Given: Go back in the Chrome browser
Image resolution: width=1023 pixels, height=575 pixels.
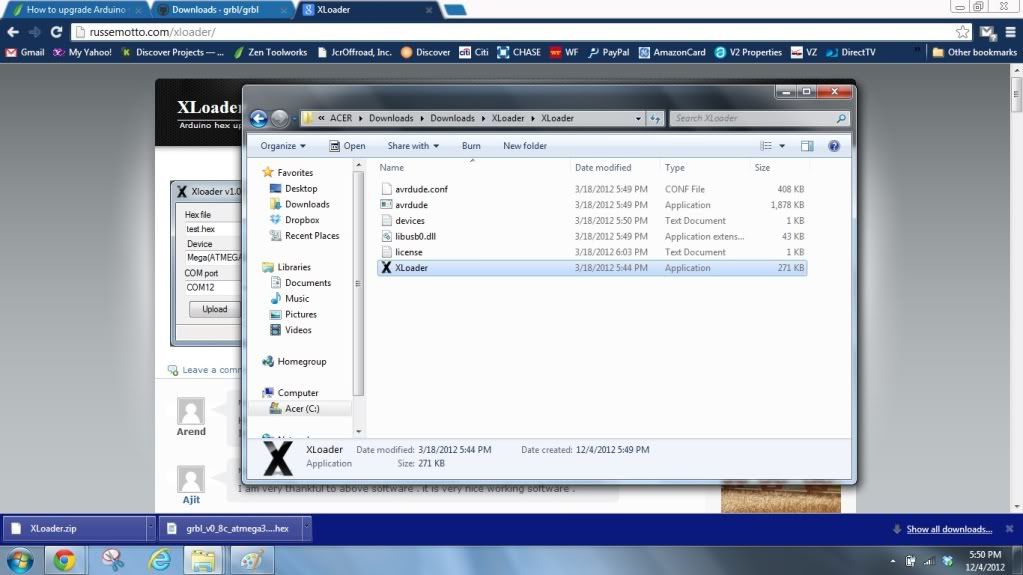Looking at the screenshot, I should (x=13, y=32).
